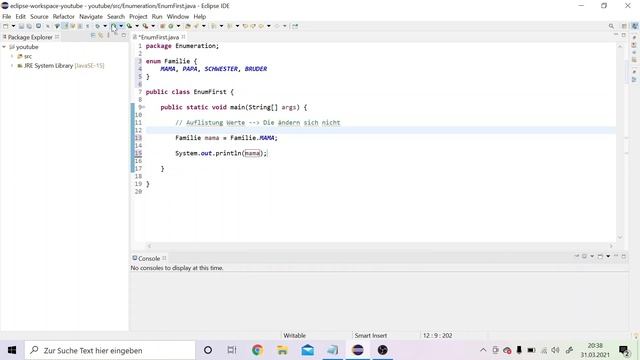Click the External Tools run icon

[x=145, y=26]
